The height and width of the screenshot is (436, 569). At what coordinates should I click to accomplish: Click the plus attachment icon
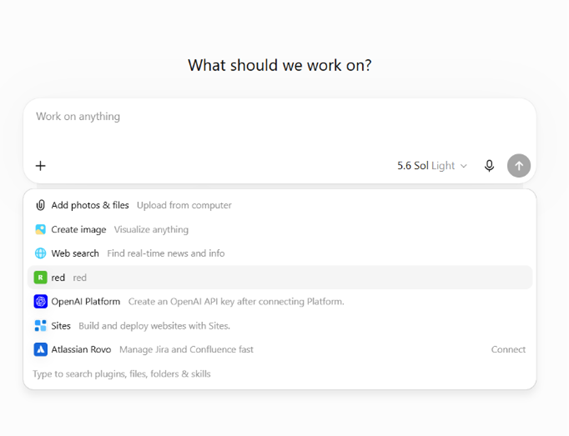click(x=41, y=166)
